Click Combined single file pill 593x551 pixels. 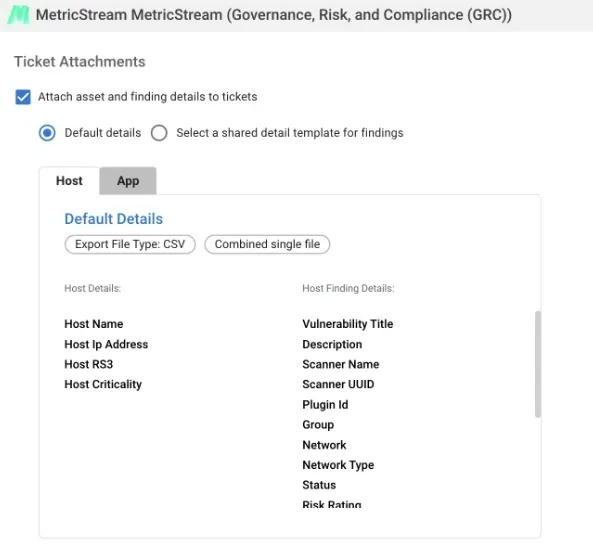pyautogui.click(x=267, y=244)
